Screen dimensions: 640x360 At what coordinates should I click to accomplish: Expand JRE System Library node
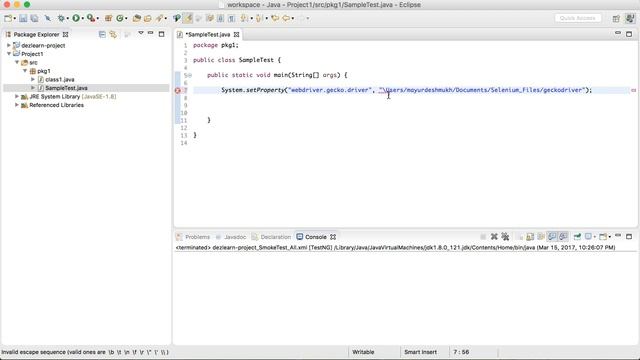pyautogui.click(x=17, y=96)
